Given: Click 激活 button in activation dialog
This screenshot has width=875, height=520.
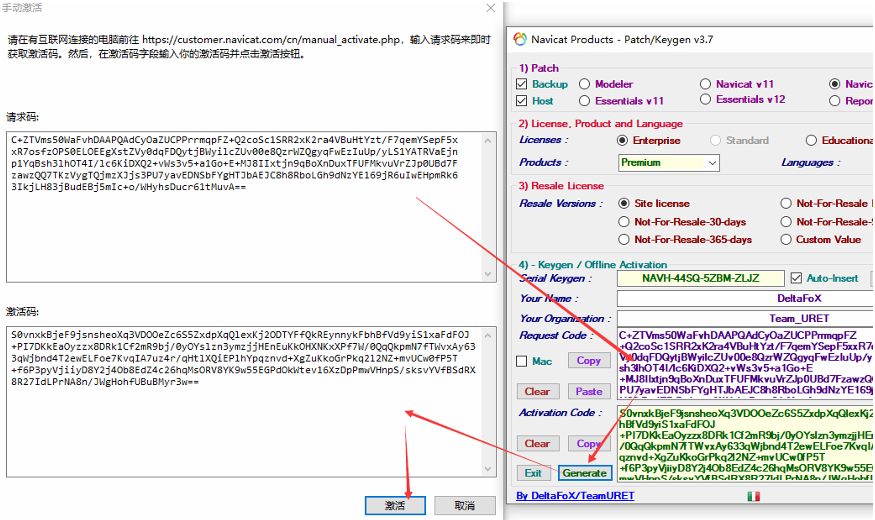Looking at the screenshot, I should pos(395,505).
